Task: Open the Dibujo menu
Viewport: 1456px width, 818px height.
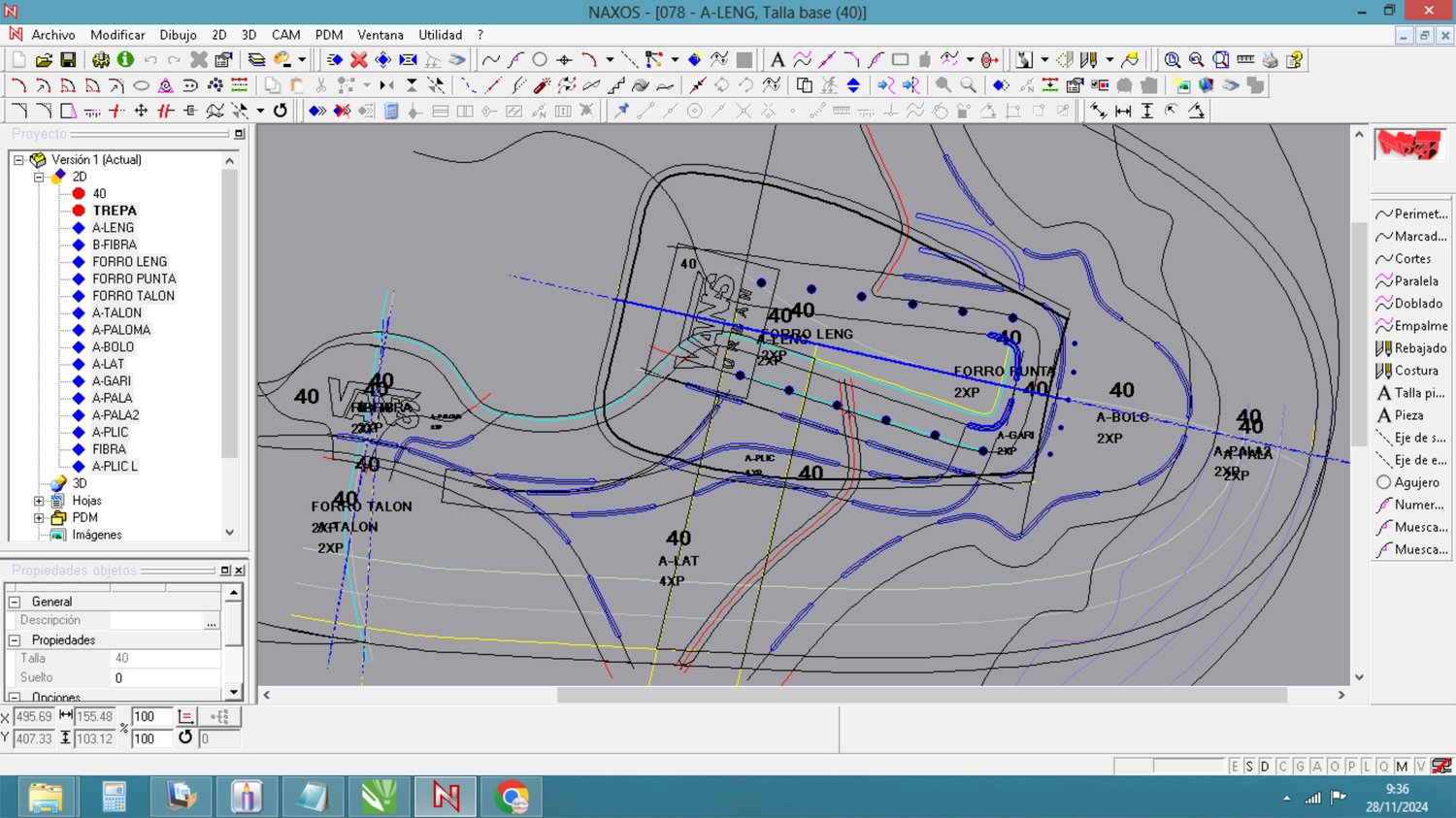Action: [x=178, y=35]
